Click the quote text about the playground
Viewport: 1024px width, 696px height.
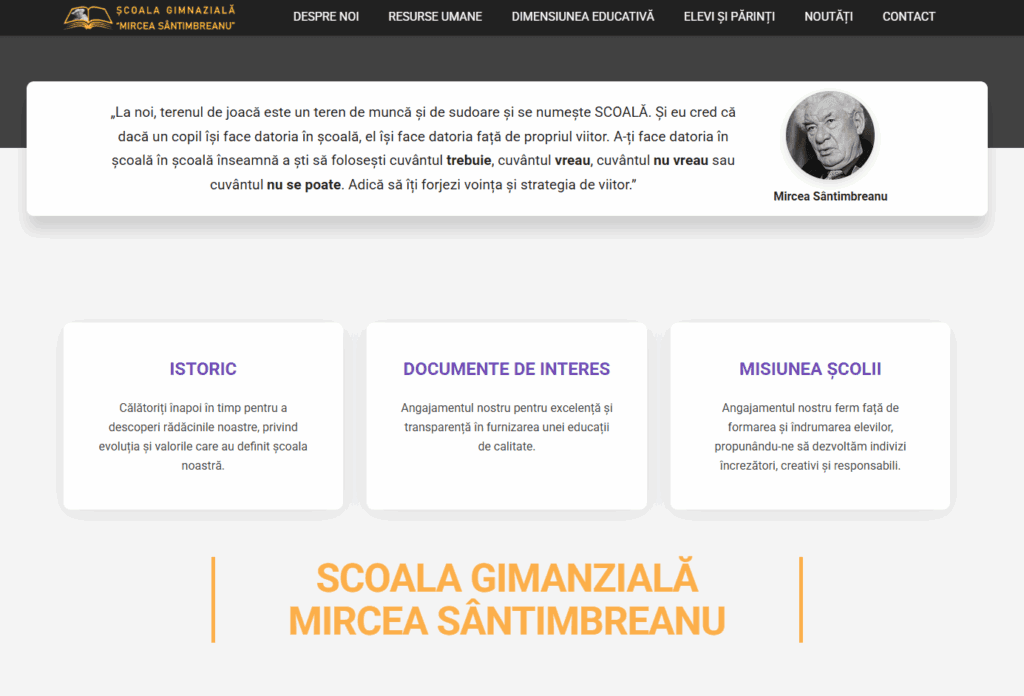pyautogui.click(x=423, y=149)
